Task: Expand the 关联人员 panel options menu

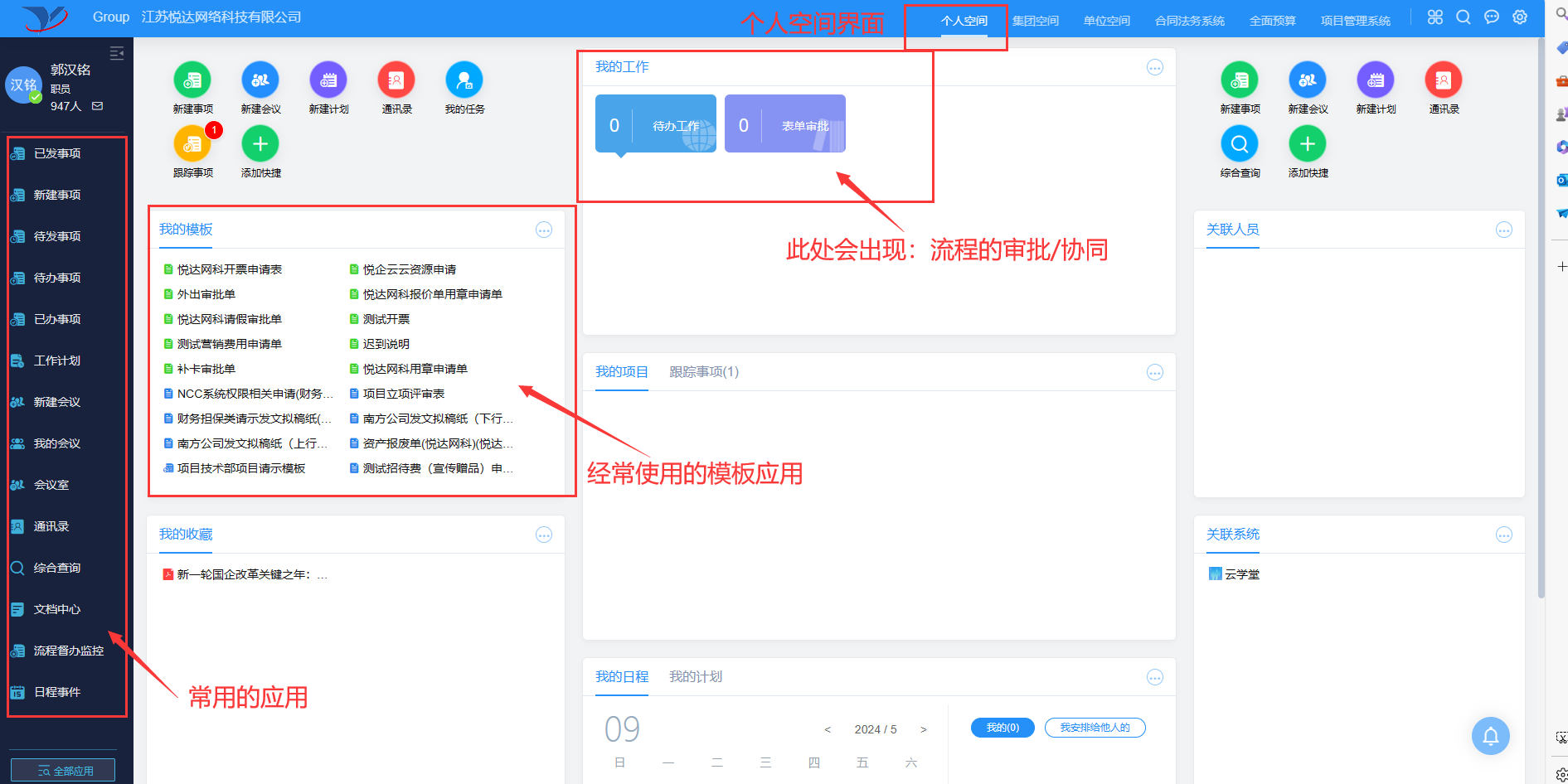Action: click(x=1504, y=230)
